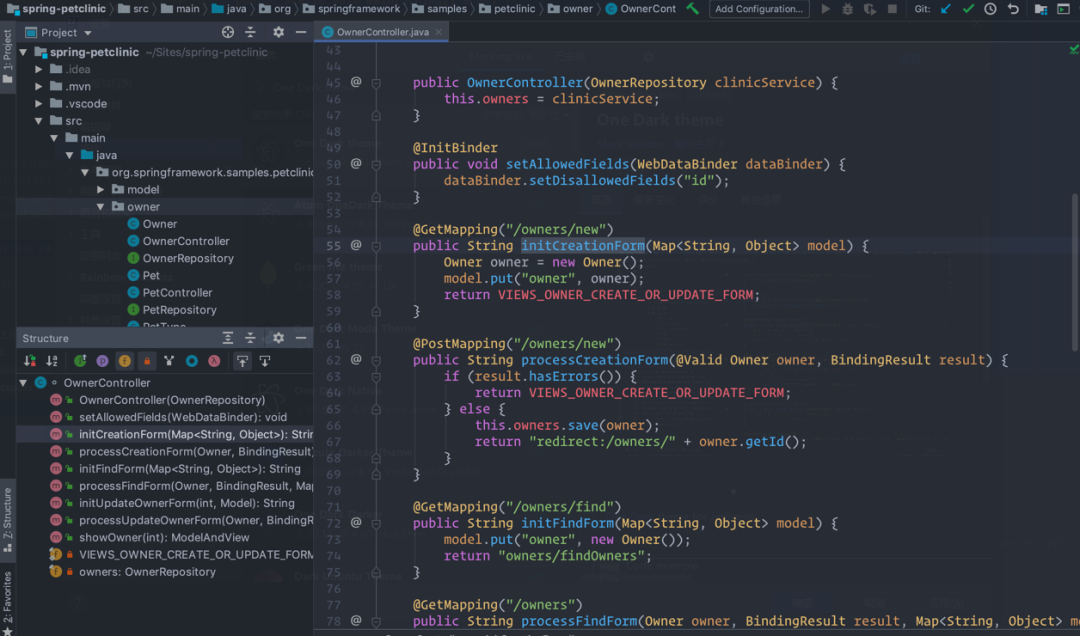Viewport: 1080px width, 636px height.
Task: Click the gutter icon beside line 62
Action: 356,359
